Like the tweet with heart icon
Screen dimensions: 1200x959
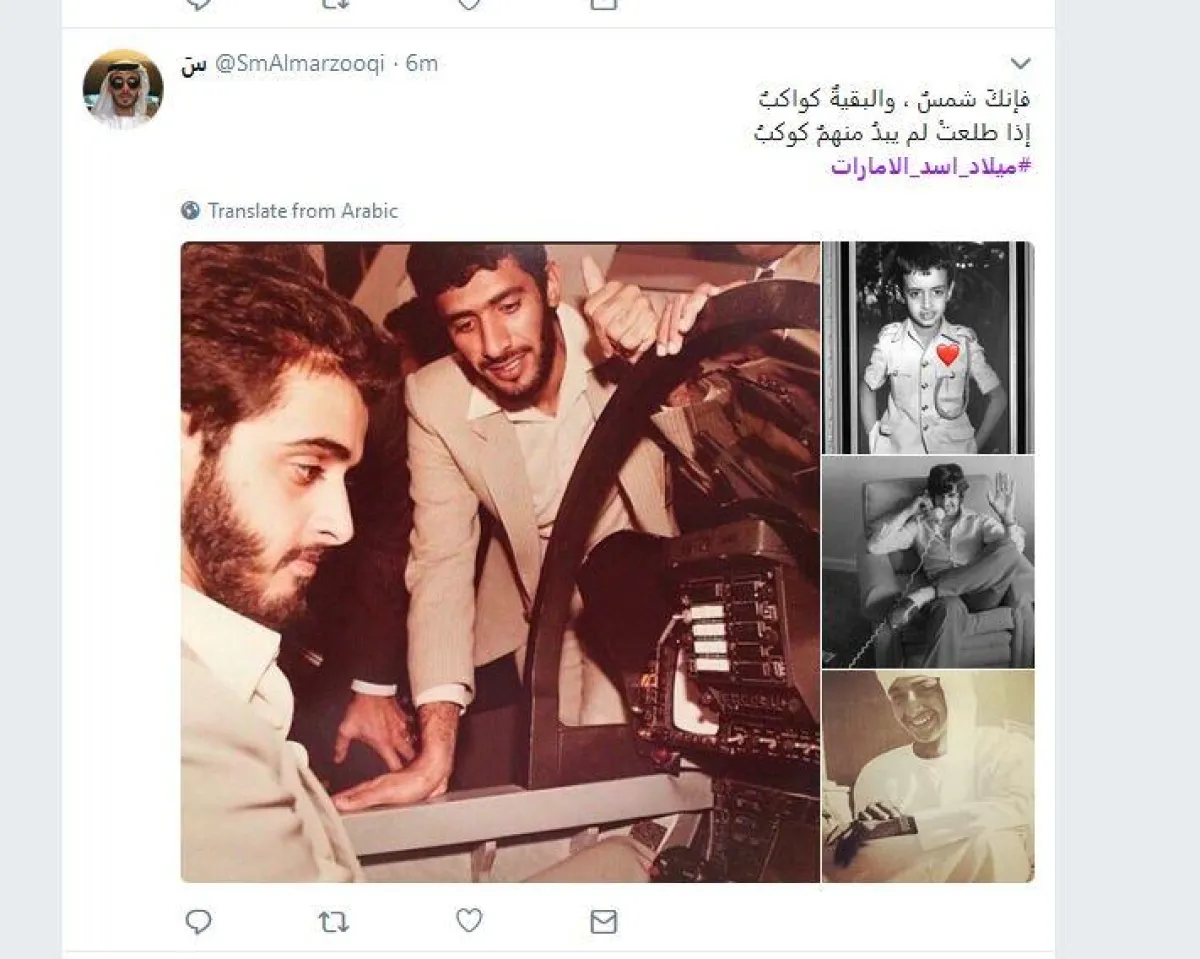click(469, 921)
